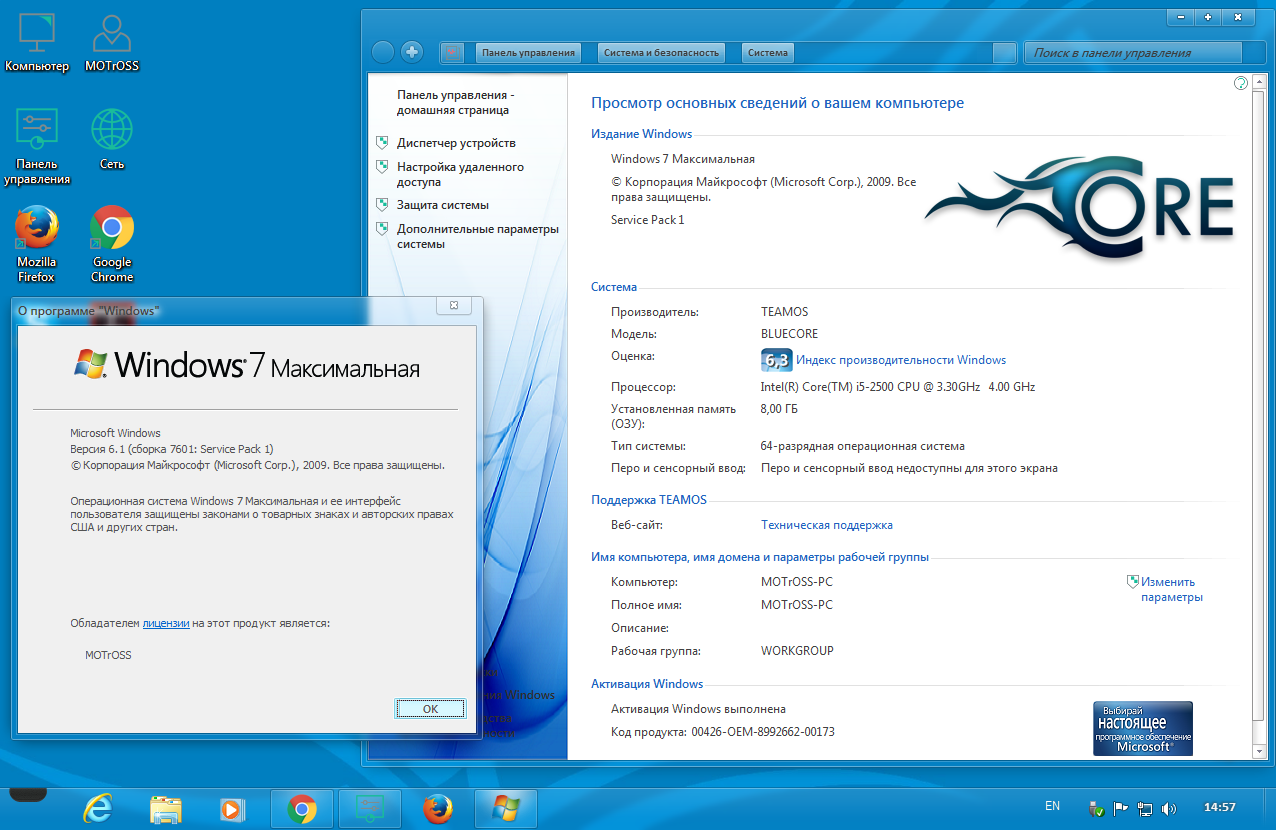Open the Сеть desktop icon
The image size is (1276, 830).
(x=112, y=139)
